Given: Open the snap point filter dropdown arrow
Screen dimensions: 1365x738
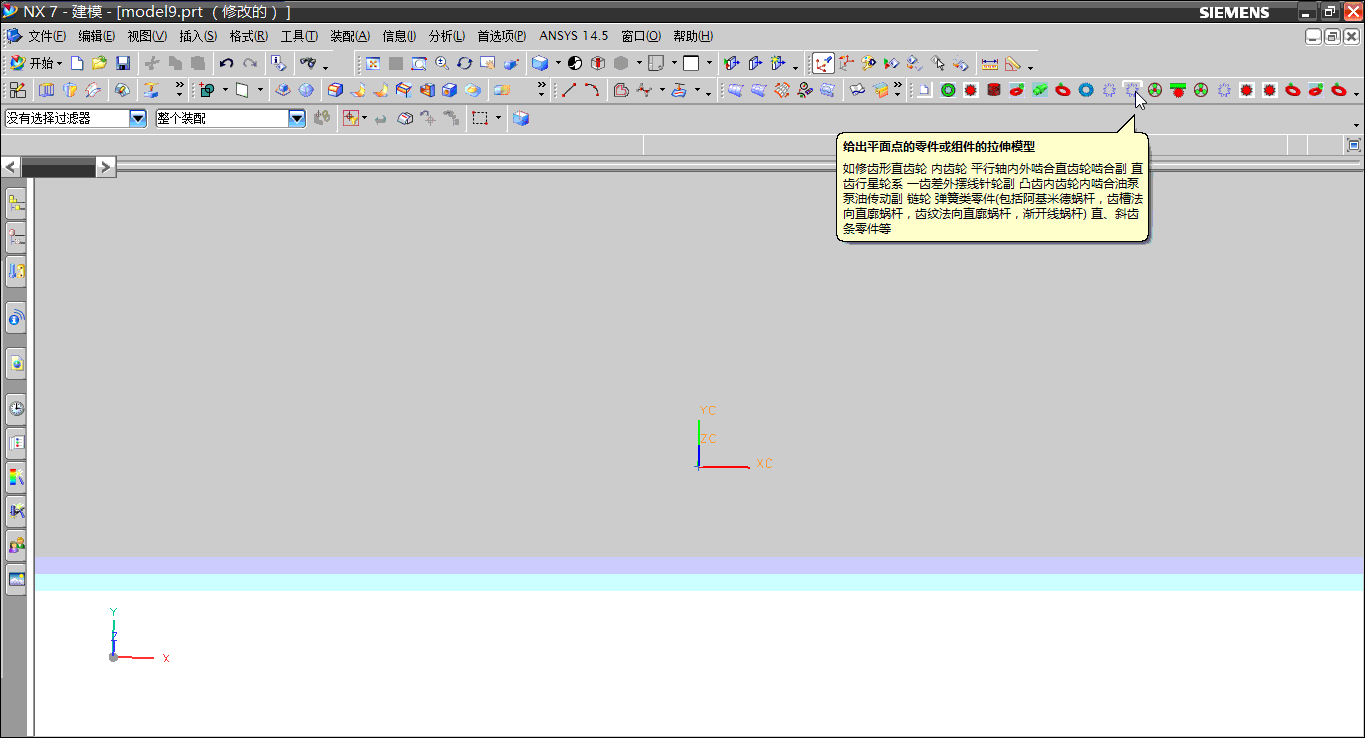Looking at the screenshot, I should [x=364, y=118].
